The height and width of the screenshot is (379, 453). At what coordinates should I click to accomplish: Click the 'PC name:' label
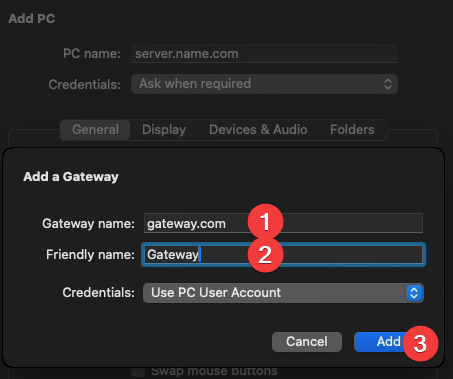[x=92, y=54]
